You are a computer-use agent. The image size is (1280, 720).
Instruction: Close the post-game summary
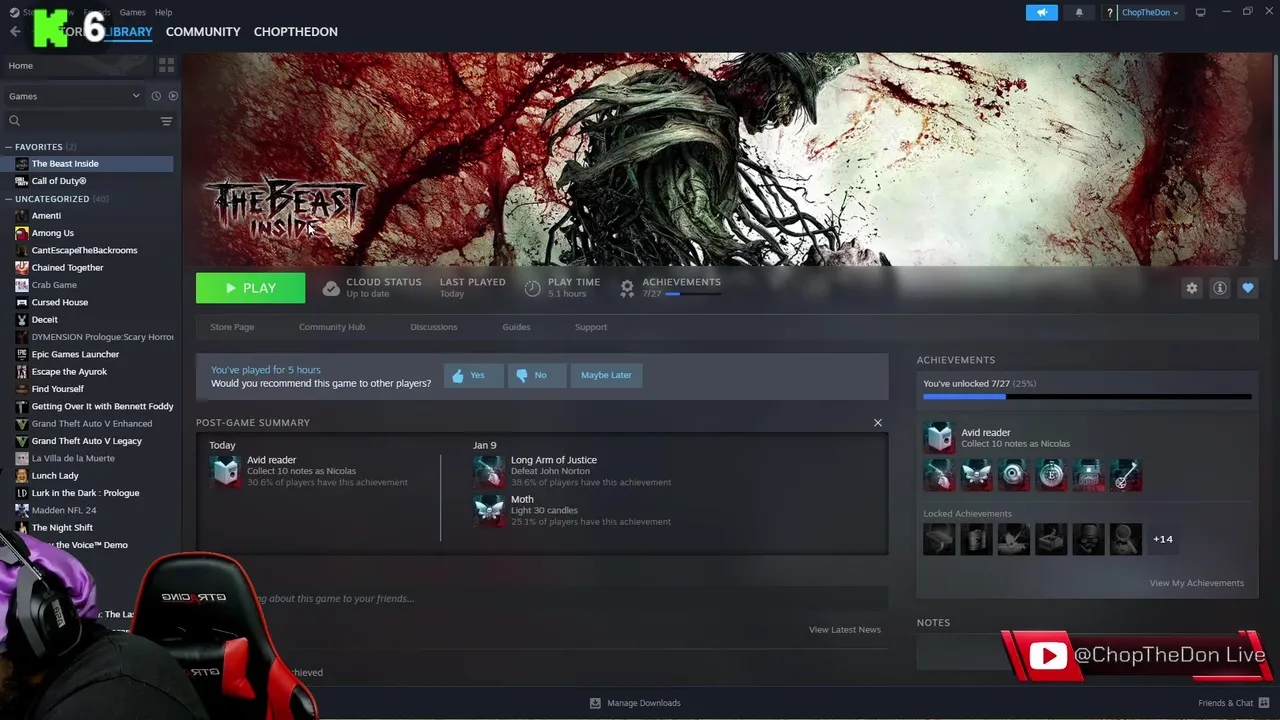878,423
